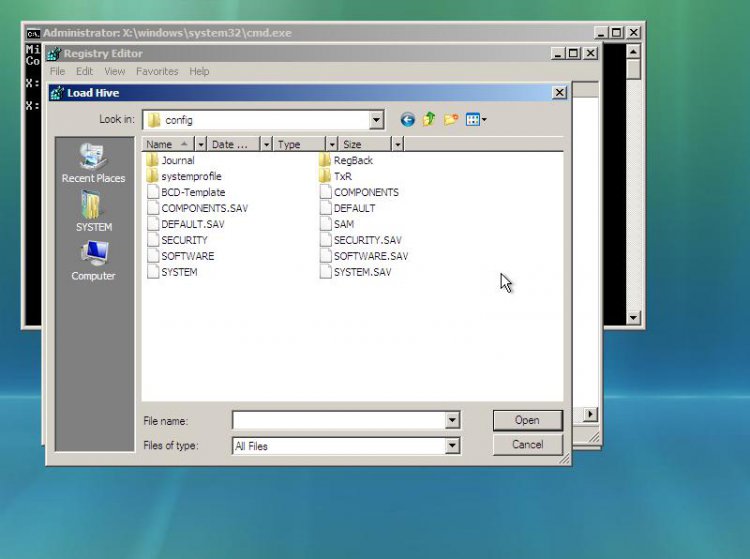The width and height of the screenshot is (750, 559).
Task: Open the Date column filter arrow
Action: [x=266, y=144]
